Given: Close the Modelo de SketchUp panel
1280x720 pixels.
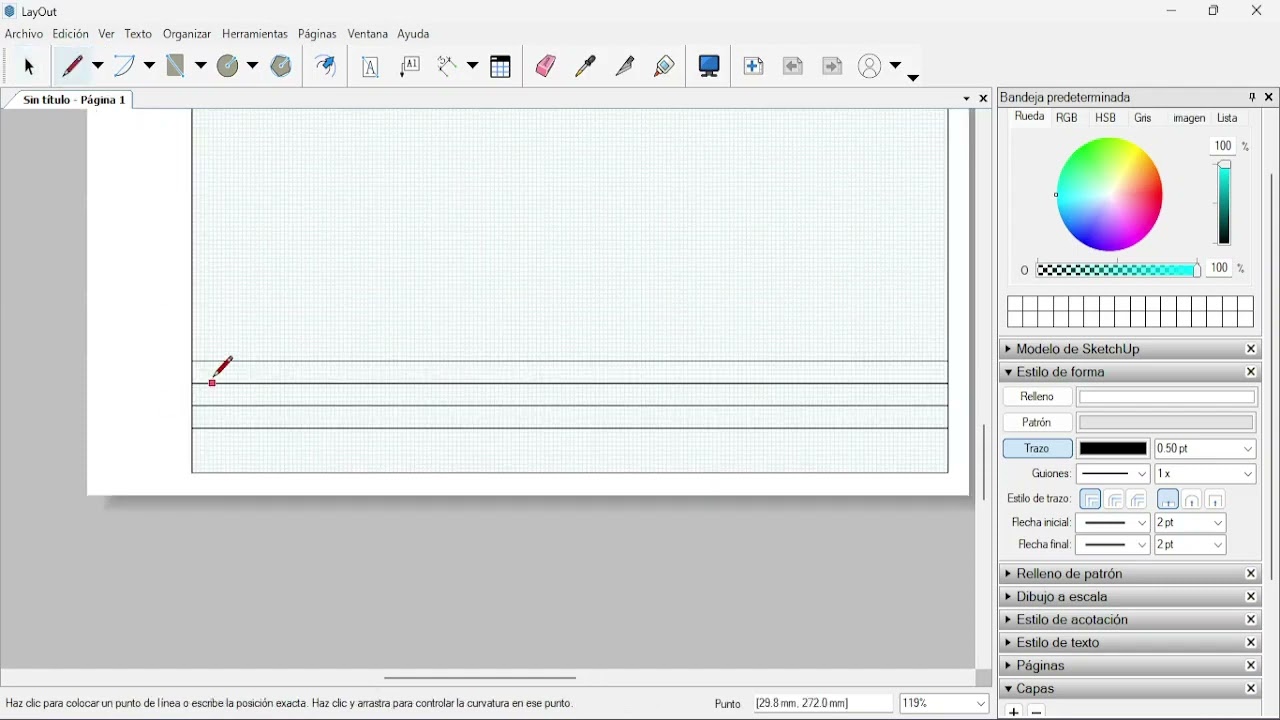Looking at the screenshot, I should (1251, 350).
